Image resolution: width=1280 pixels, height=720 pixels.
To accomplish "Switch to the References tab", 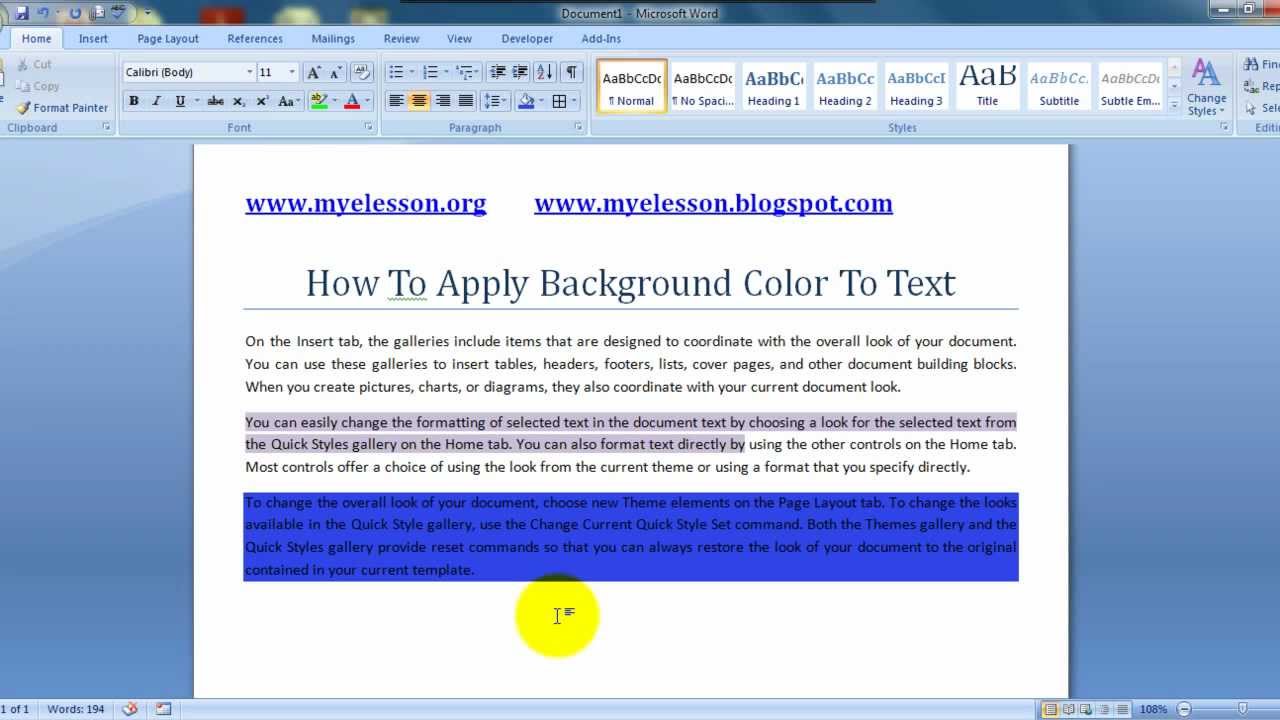I will [255, 38].
